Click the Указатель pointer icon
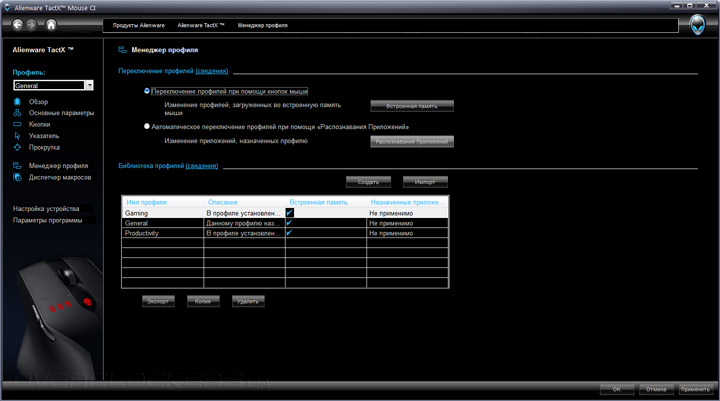The image size is (720, 401). (17, 136)
